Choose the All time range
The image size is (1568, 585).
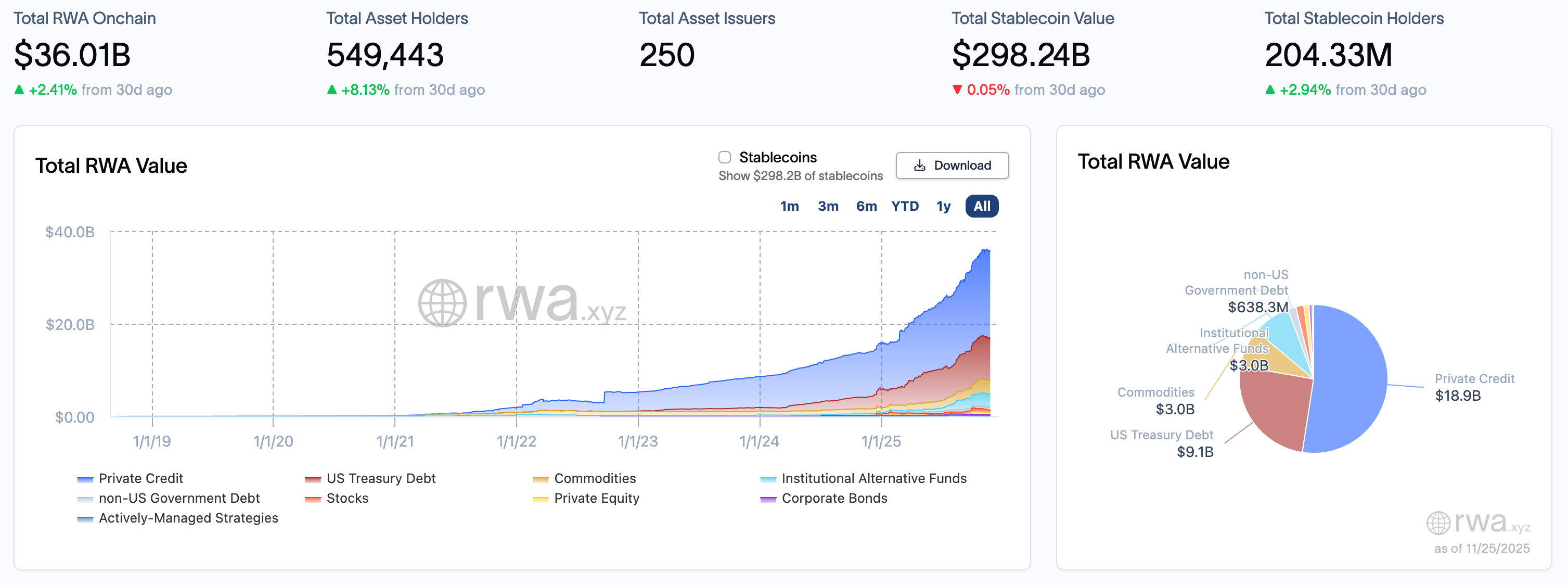click(981, 206)
